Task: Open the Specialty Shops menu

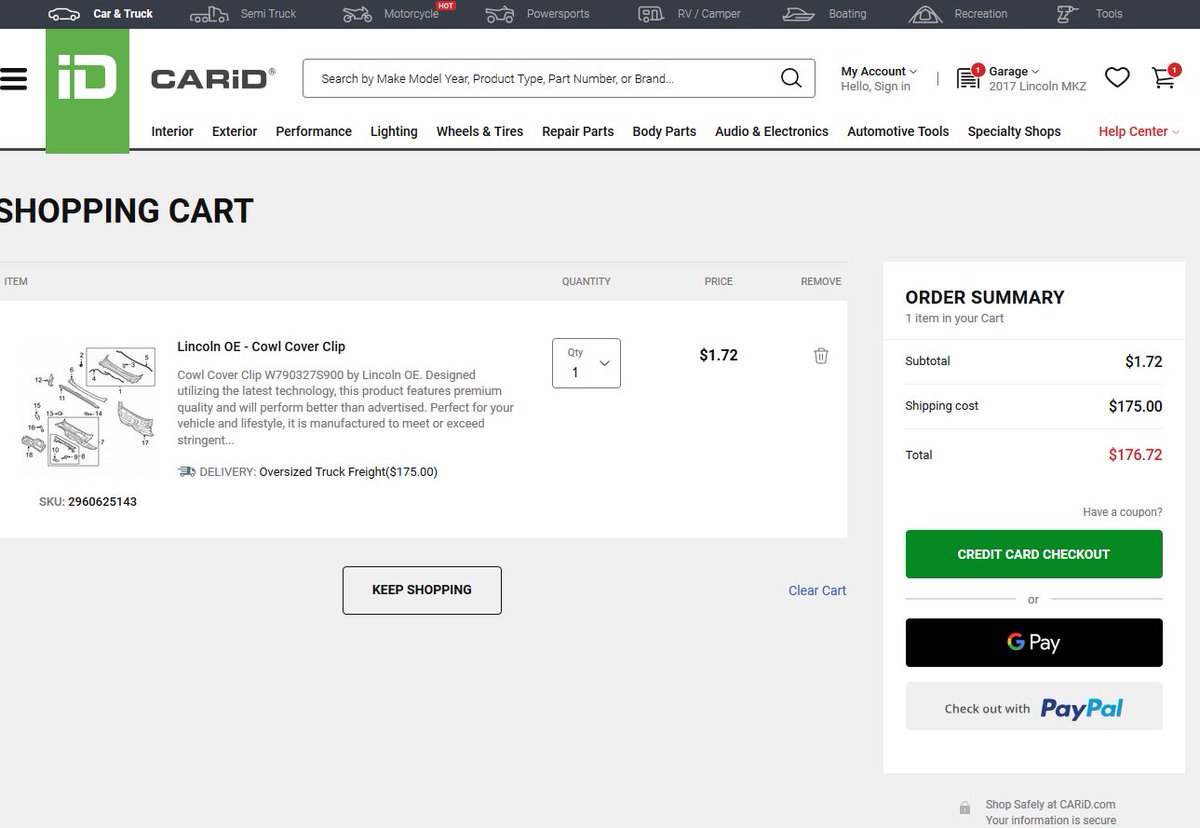Action: [x=1014, y=131]
